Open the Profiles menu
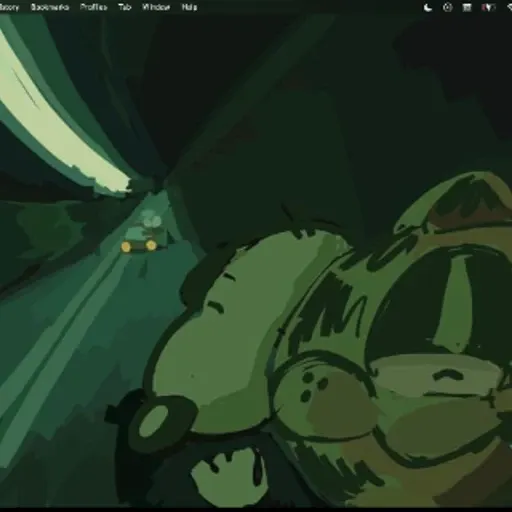The height and width of the screenshot is (512, 512). tap(94, 7)
